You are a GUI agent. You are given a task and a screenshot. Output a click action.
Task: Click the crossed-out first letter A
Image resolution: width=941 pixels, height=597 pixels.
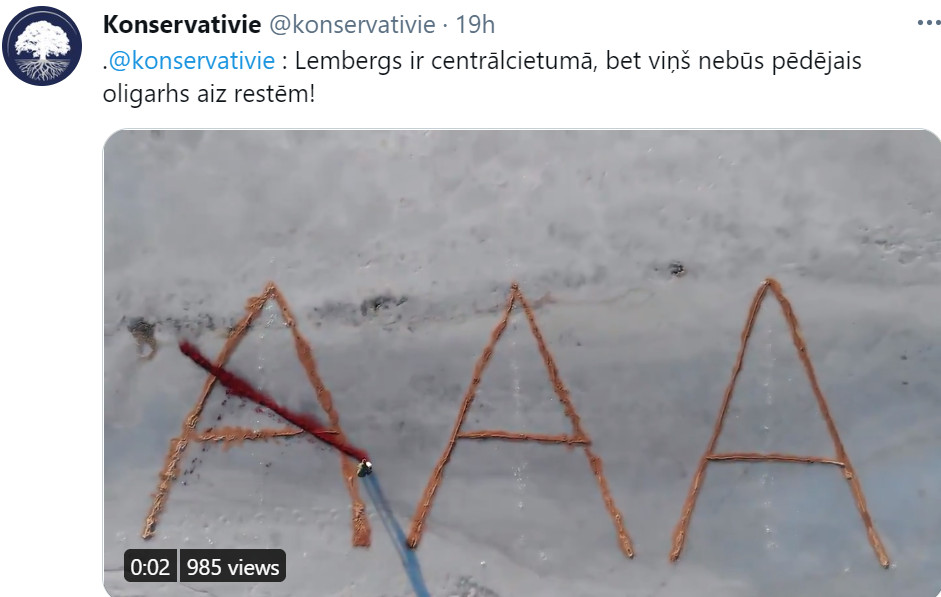(x=258, y=414)
